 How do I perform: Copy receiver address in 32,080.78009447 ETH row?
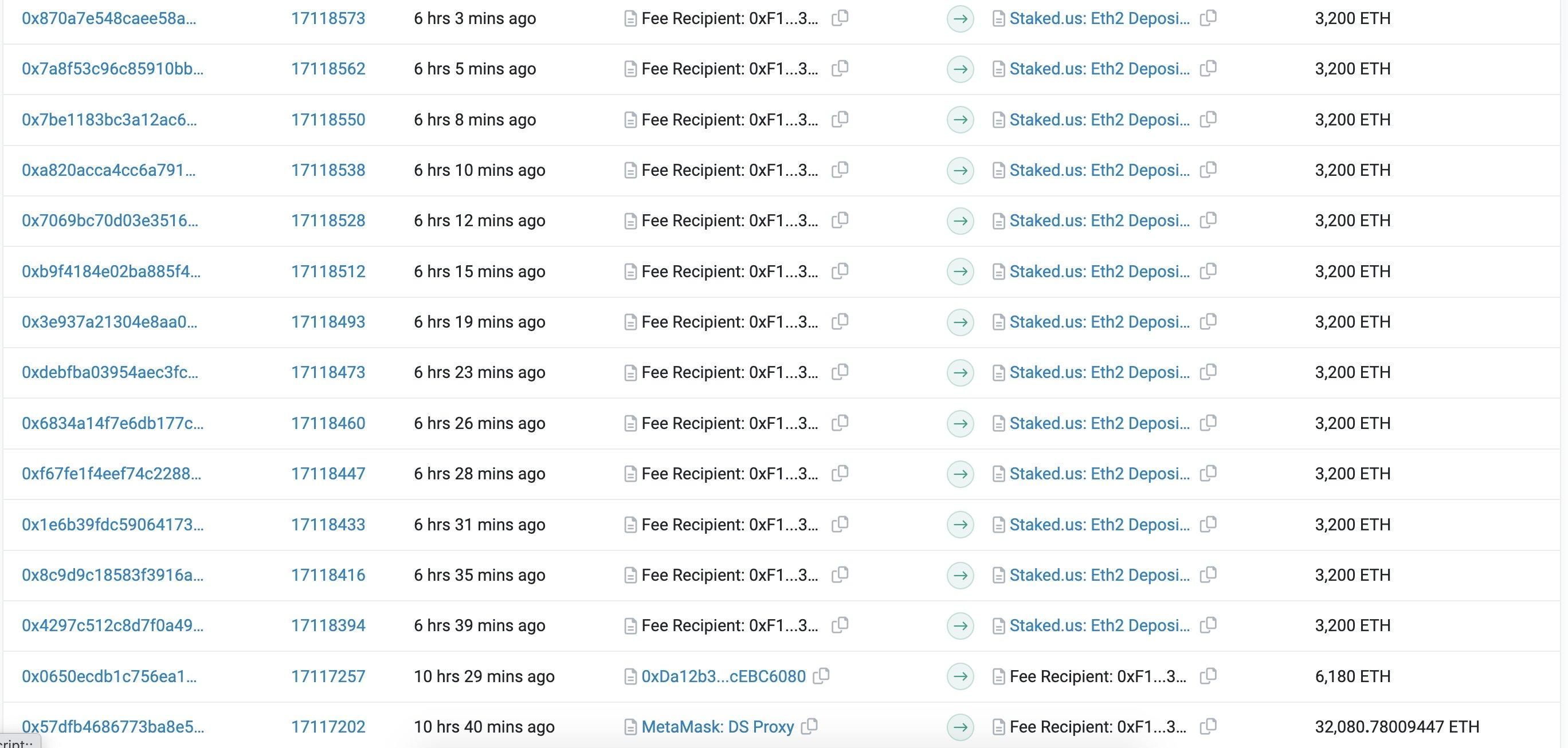pos(1208,726)
